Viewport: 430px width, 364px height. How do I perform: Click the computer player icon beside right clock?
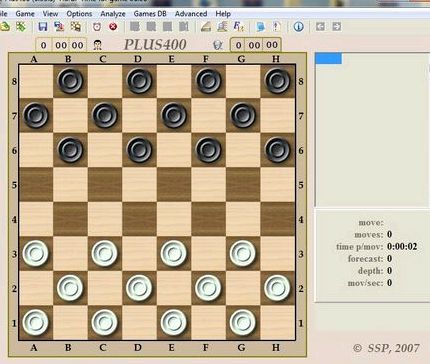pyautogui.click(x=218, y=45)
